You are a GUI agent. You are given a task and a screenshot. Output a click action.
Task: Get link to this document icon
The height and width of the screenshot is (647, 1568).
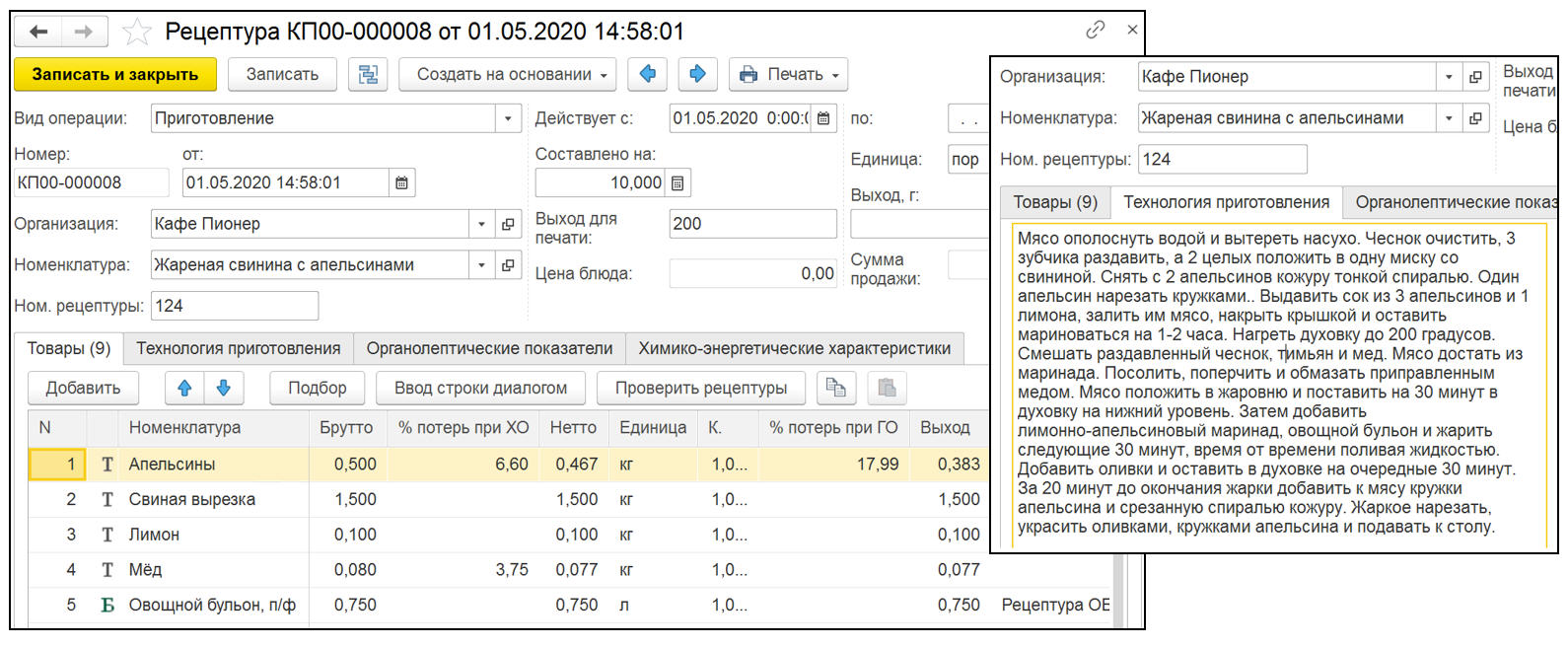coord(1095,31)
